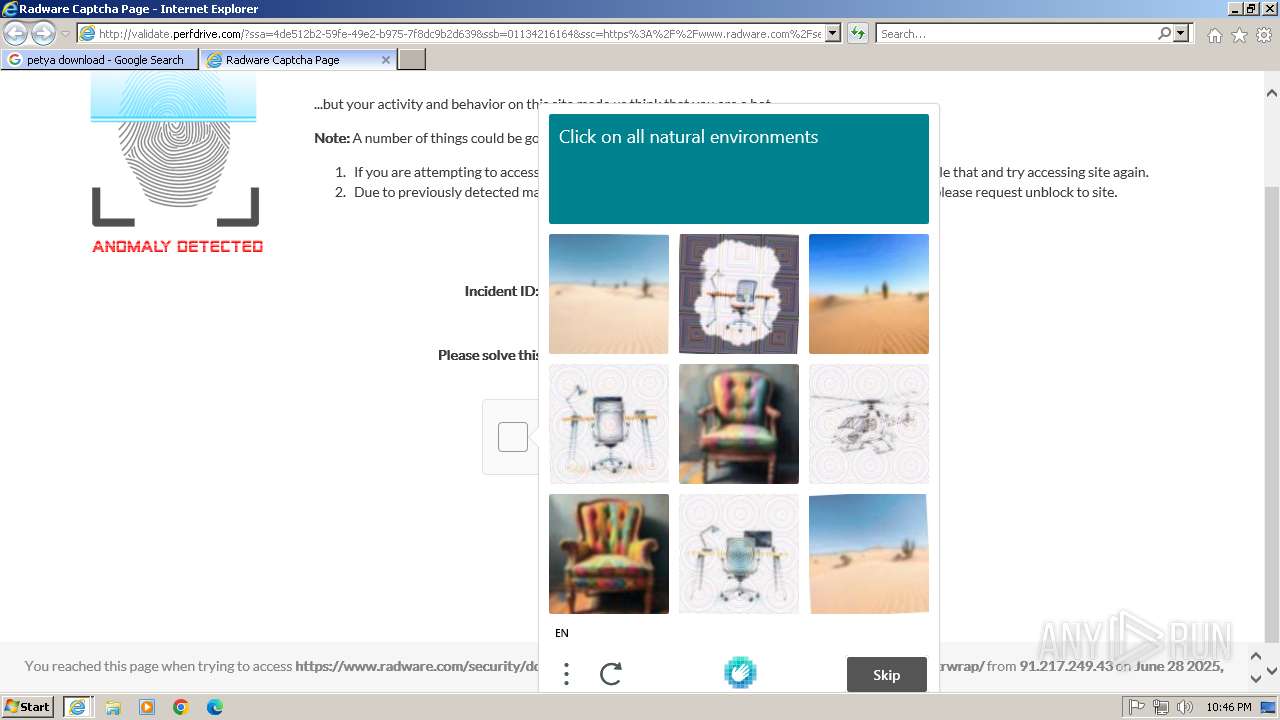Select center colorful armchair image
This screenshot has height=720, width=1280.
tap(739, 424)
